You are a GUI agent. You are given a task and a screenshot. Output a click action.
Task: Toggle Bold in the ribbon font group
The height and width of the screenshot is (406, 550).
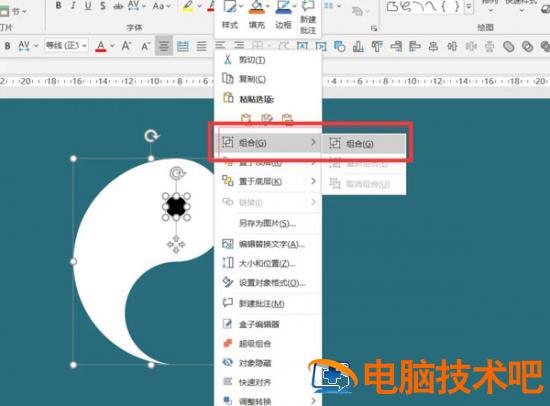(59, 6)
